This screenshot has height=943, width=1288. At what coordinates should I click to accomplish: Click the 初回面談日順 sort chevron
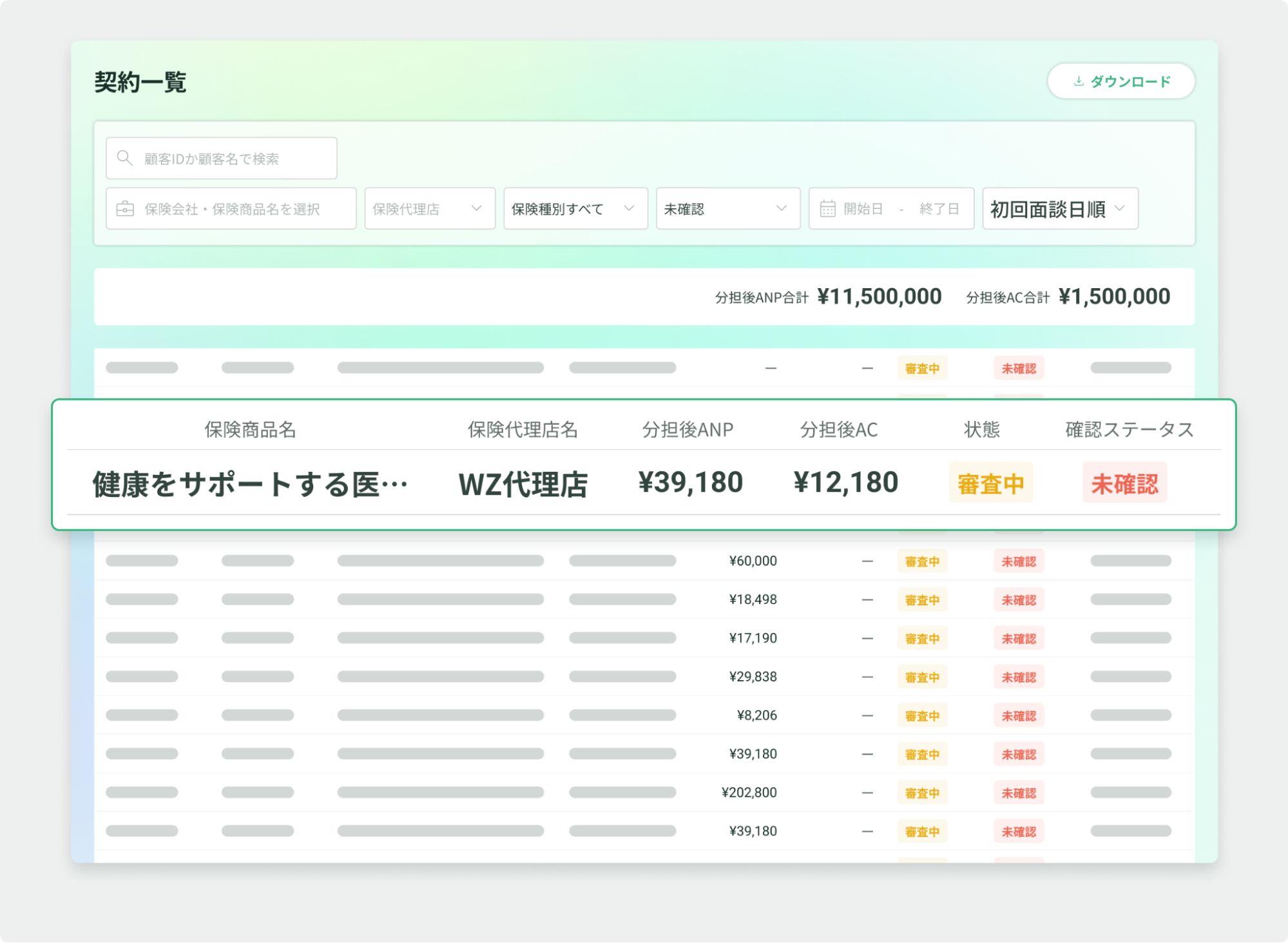[x=1120, y=208]
